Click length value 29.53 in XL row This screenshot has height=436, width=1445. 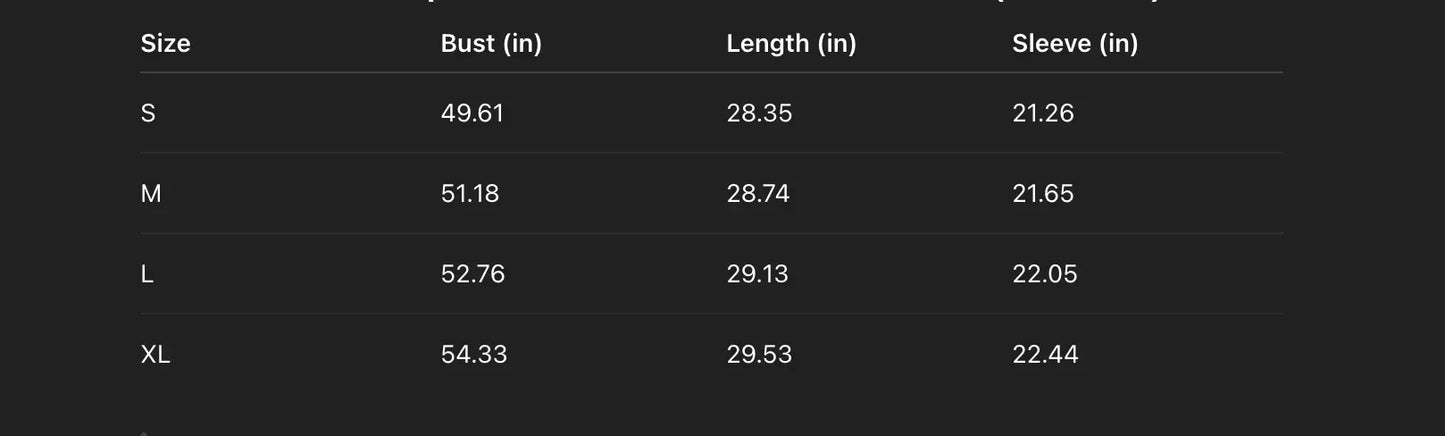coord(759,354)
